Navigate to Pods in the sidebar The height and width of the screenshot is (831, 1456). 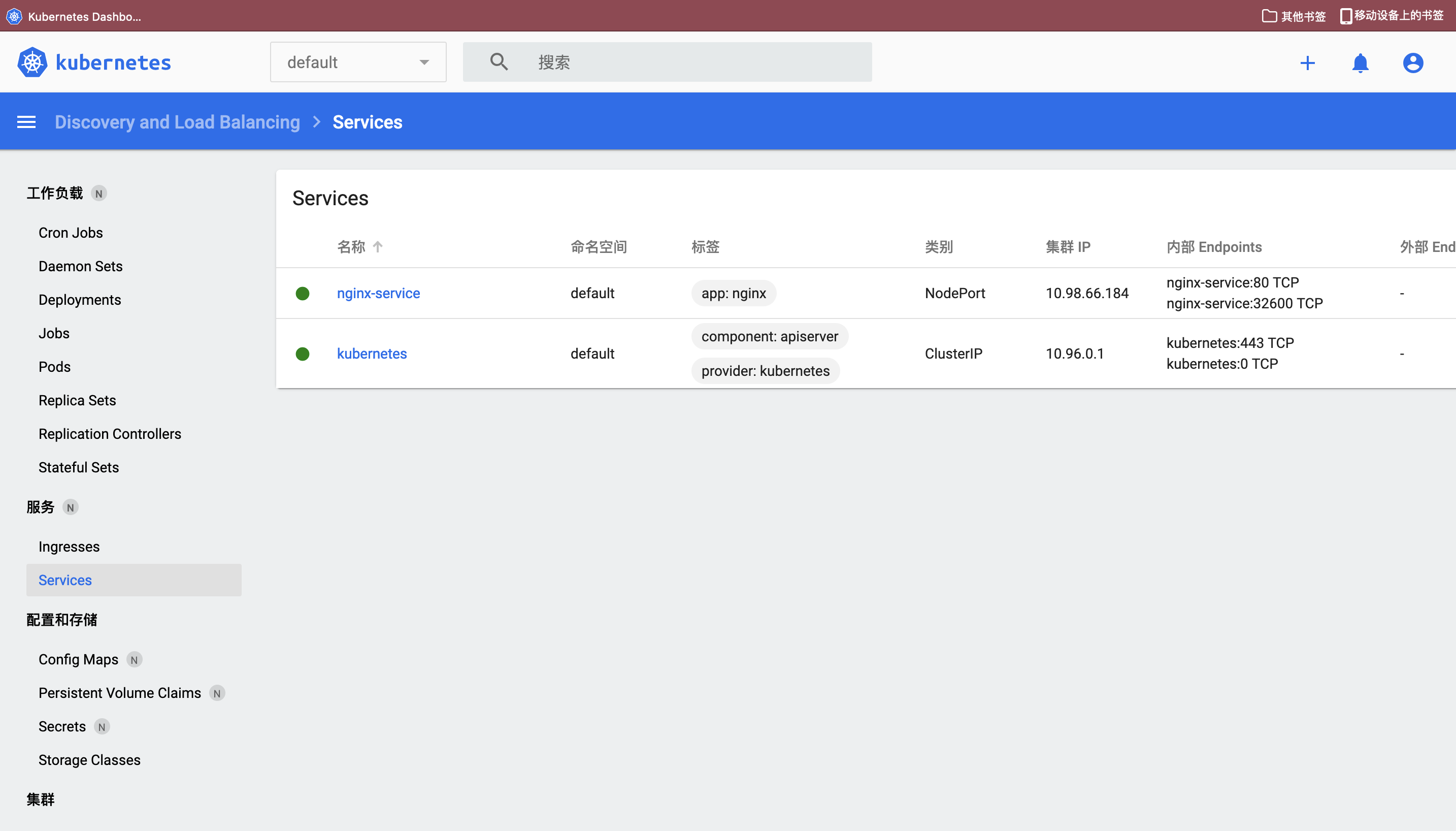[54, 366]
